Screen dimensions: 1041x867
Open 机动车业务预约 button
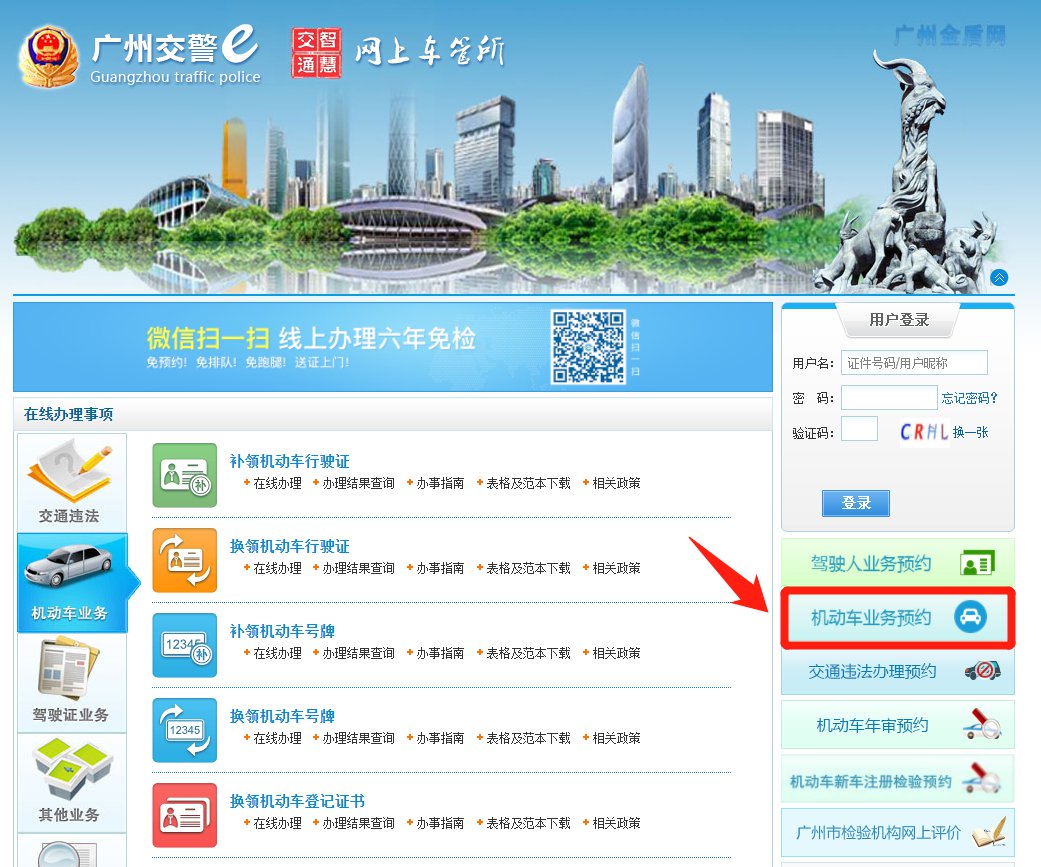pyautogui.click(x=898, y=617)
